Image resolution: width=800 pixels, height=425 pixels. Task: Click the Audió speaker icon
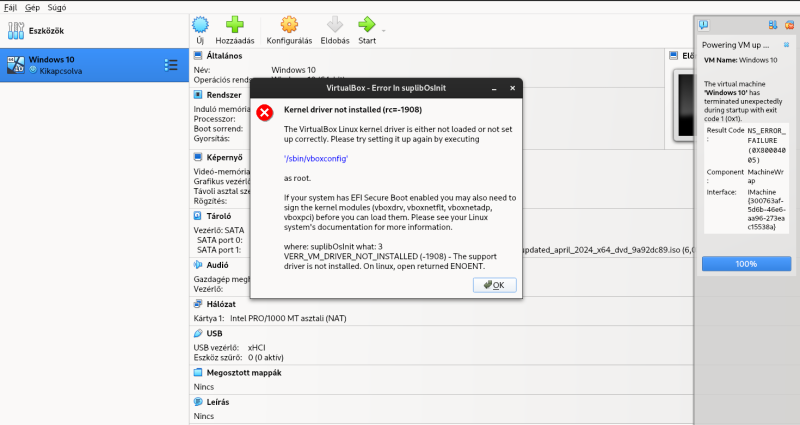tap(198, 265)
